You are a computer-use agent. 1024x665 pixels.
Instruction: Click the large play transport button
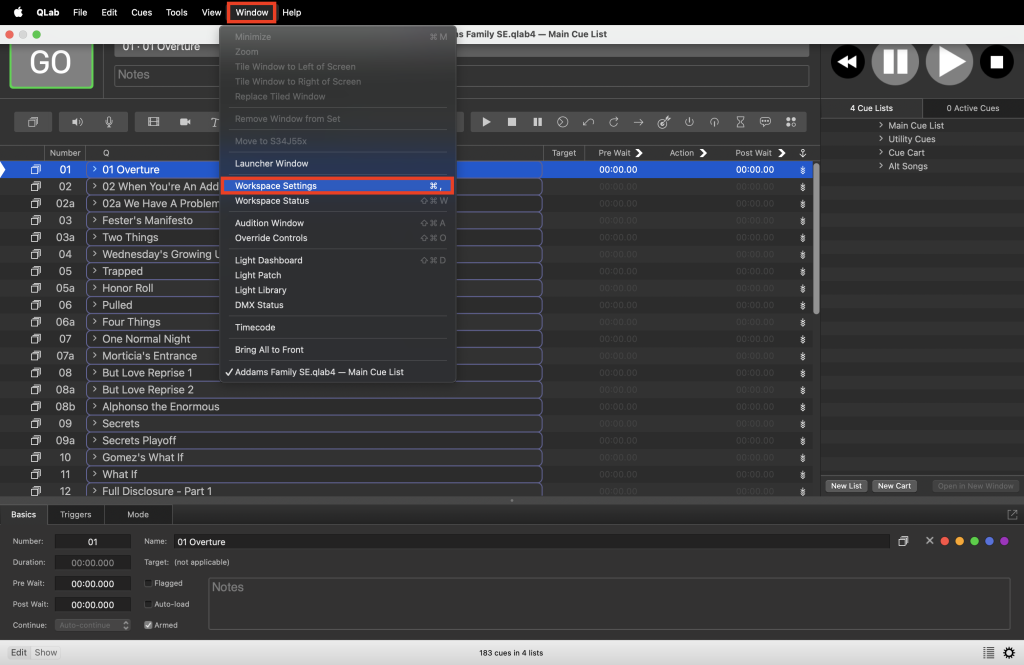[950, 62]
